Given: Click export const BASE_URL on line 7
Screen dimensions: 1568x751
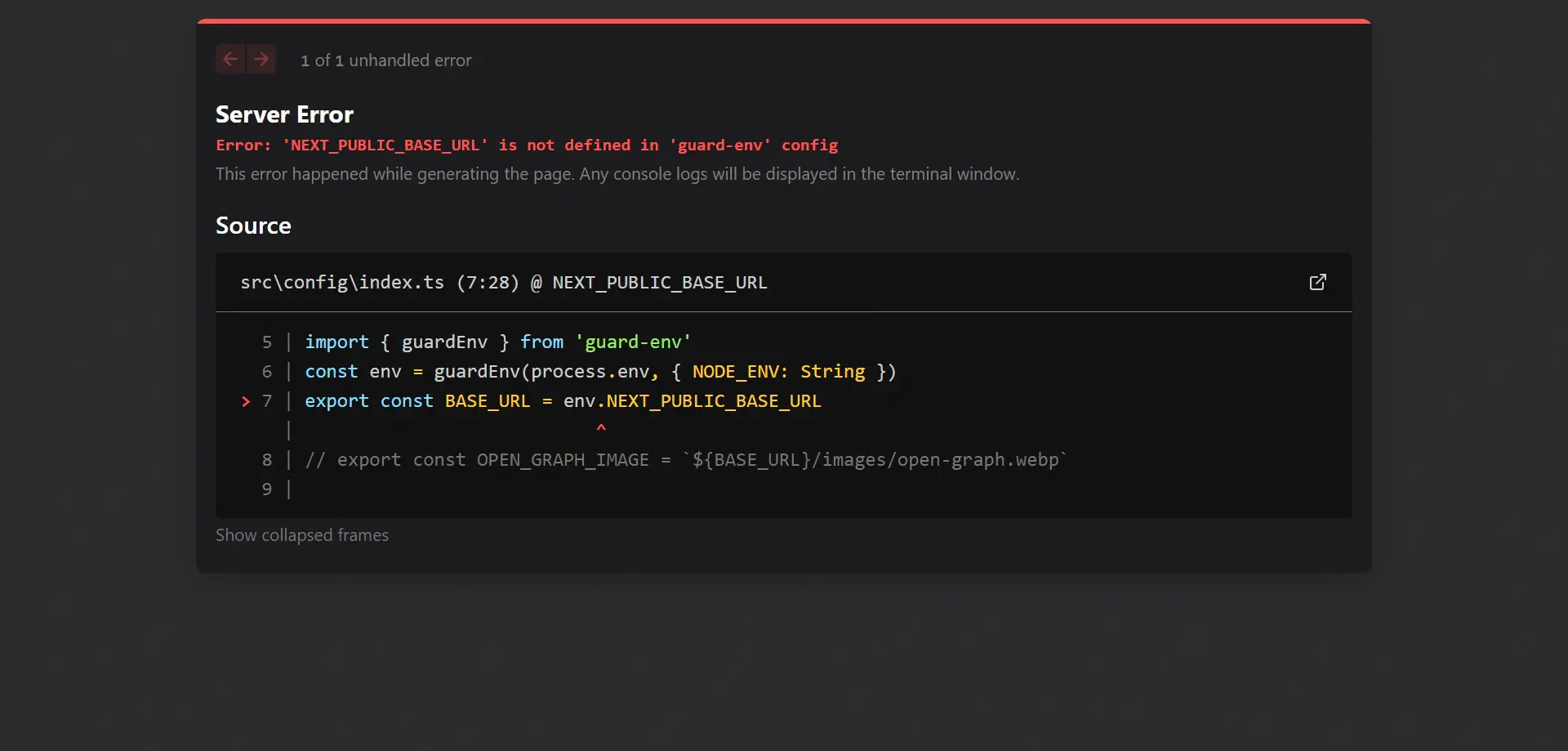Looking at the screenshot, I should [x=416, y=401].
